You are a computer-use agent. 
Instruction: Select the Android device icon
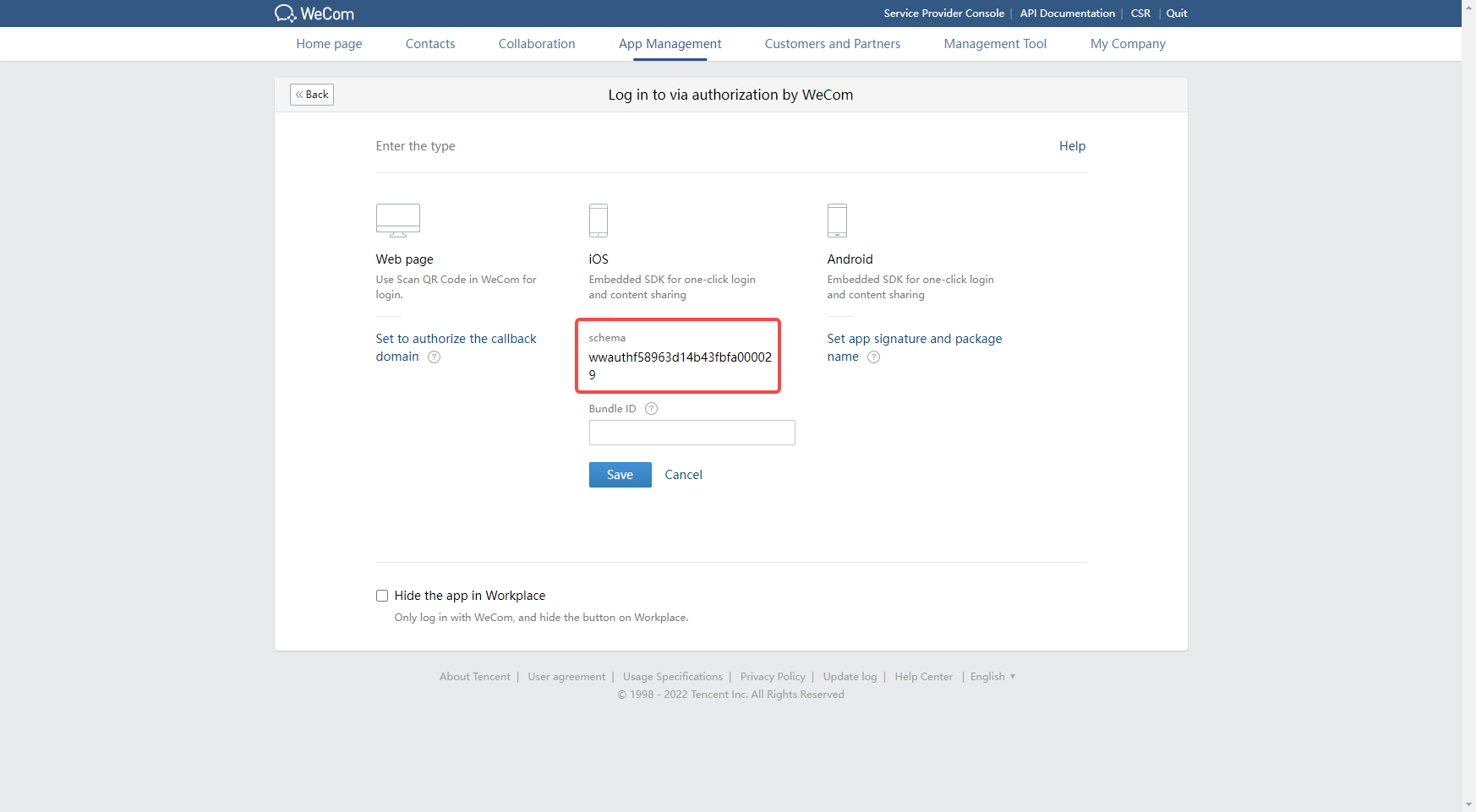837,221
